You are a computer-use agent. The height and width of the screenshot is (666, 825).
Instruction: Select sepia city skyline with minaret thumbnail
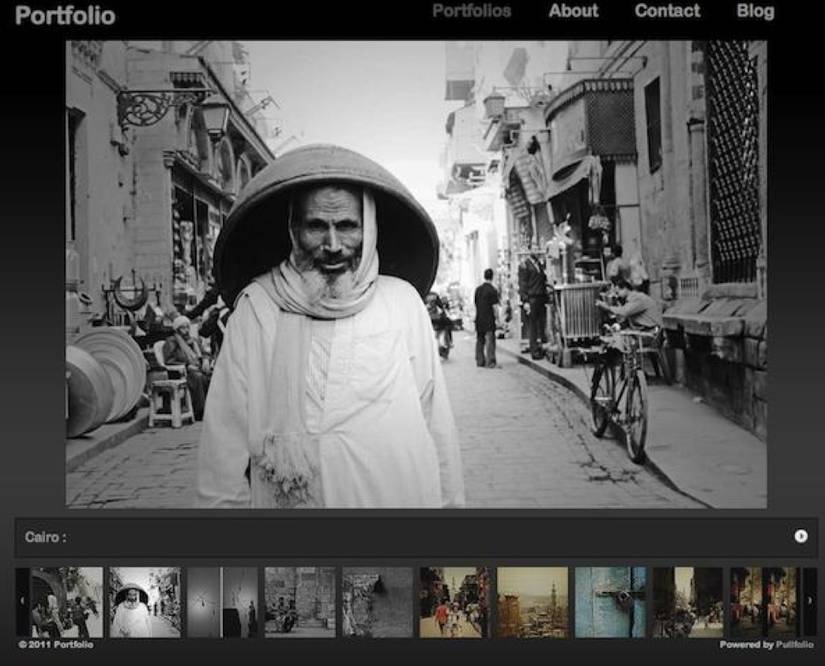[533, 602]
